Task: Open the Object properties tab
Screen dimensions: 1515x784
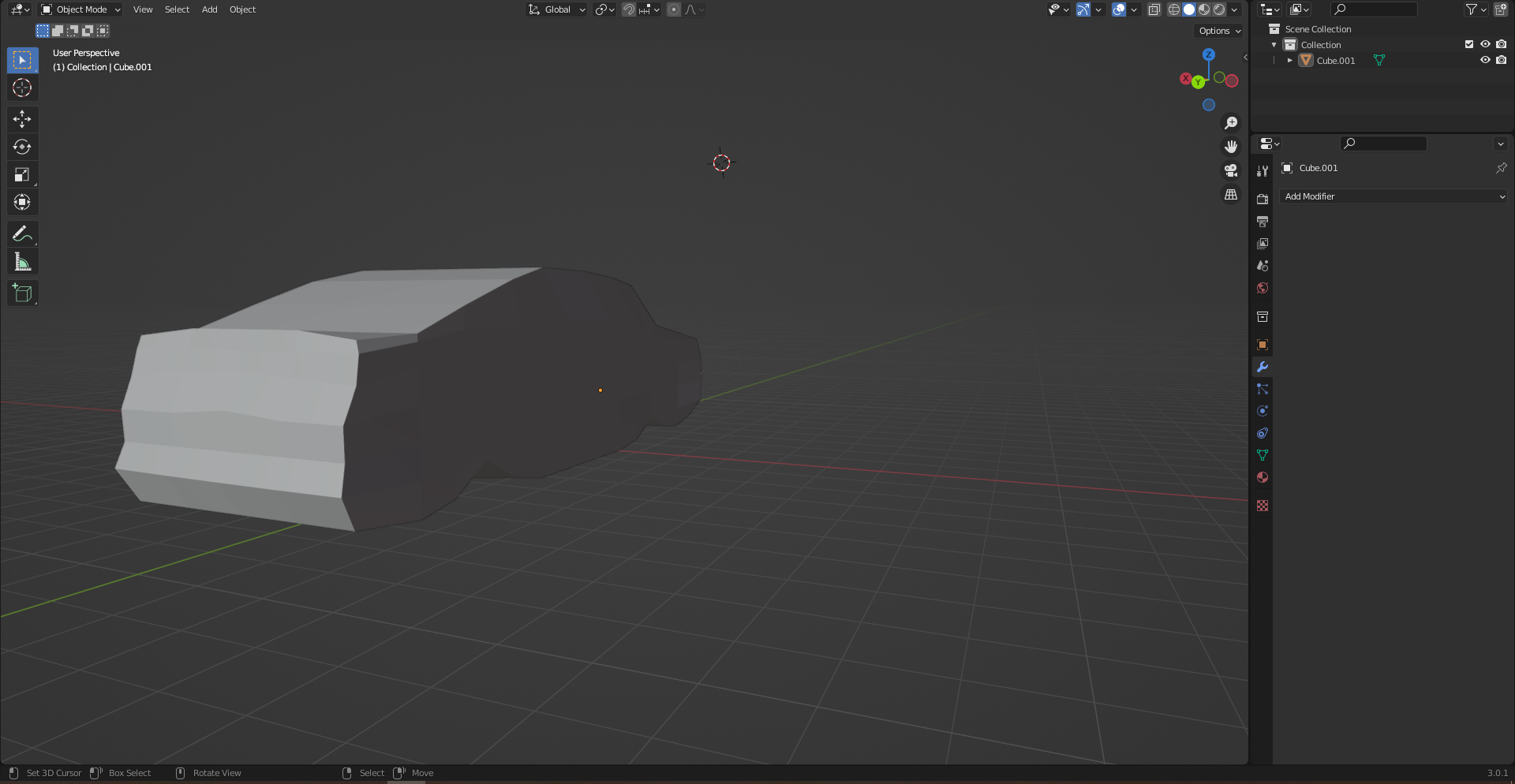Action: (1262, 345)
